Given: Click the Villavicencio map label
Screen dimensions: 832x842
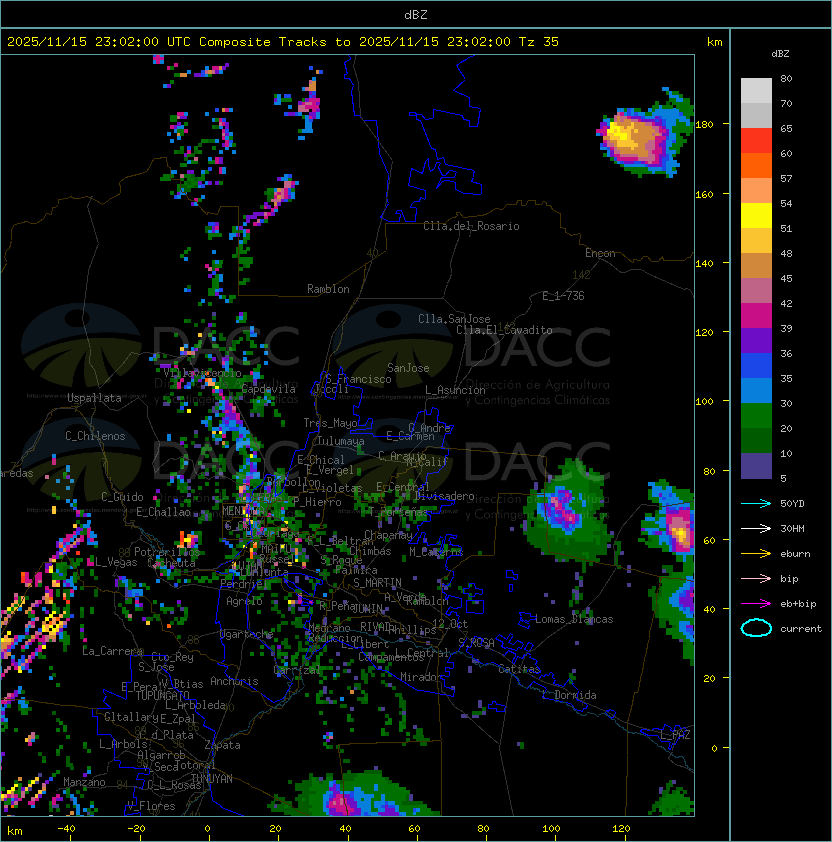Looking at the screenshot, I should coord(202,372).
